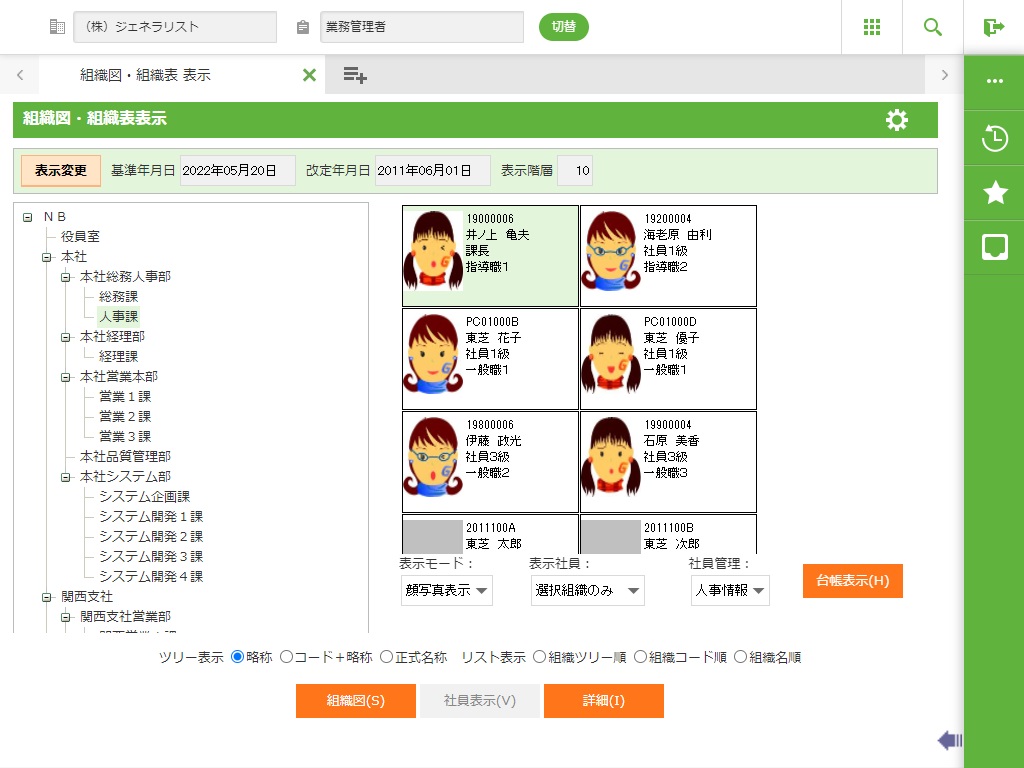Click the company name field ジェネラリスト

point(175,27)
